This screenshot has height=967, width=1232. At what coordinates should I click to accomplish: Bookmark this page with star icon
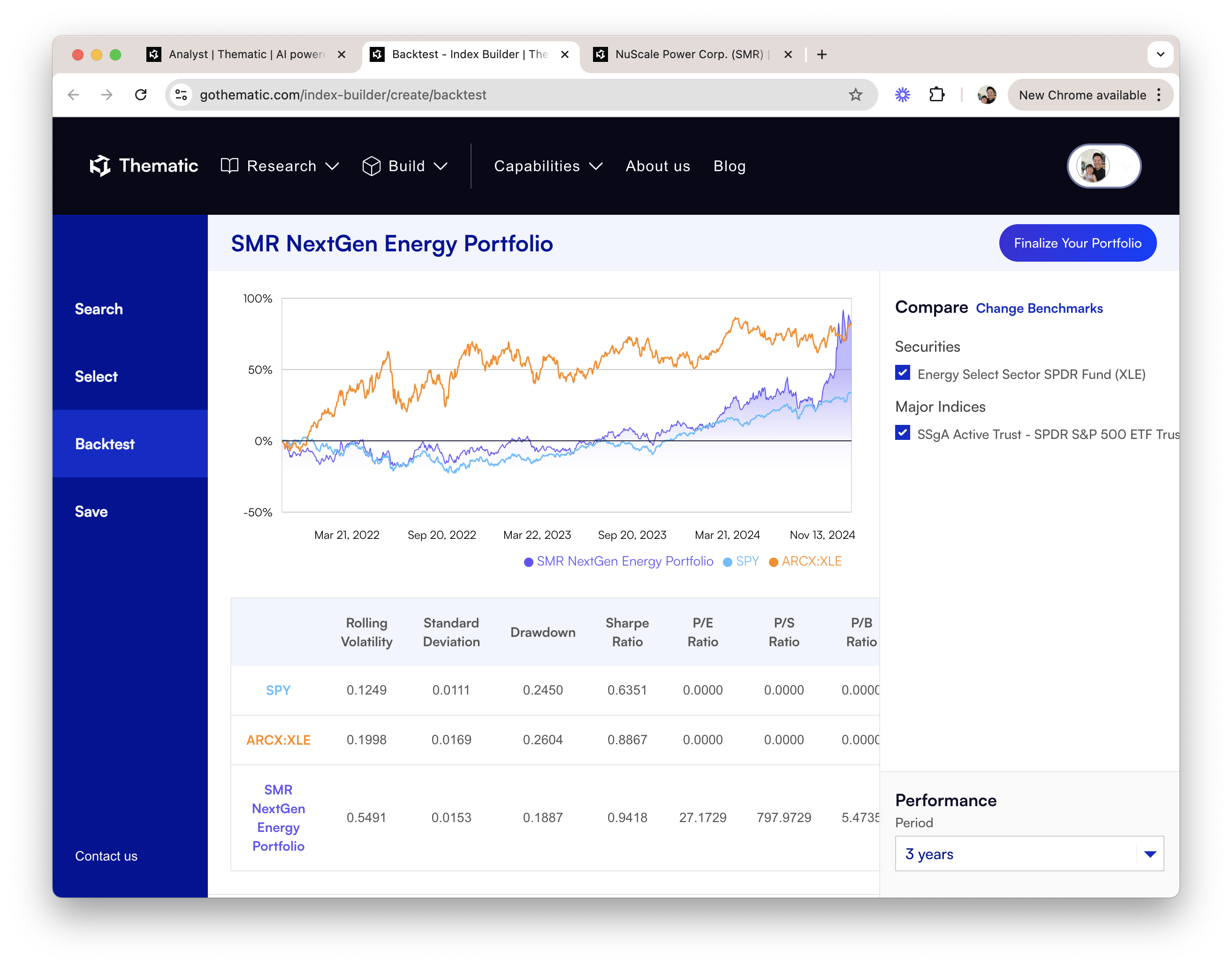pos(855,95)
